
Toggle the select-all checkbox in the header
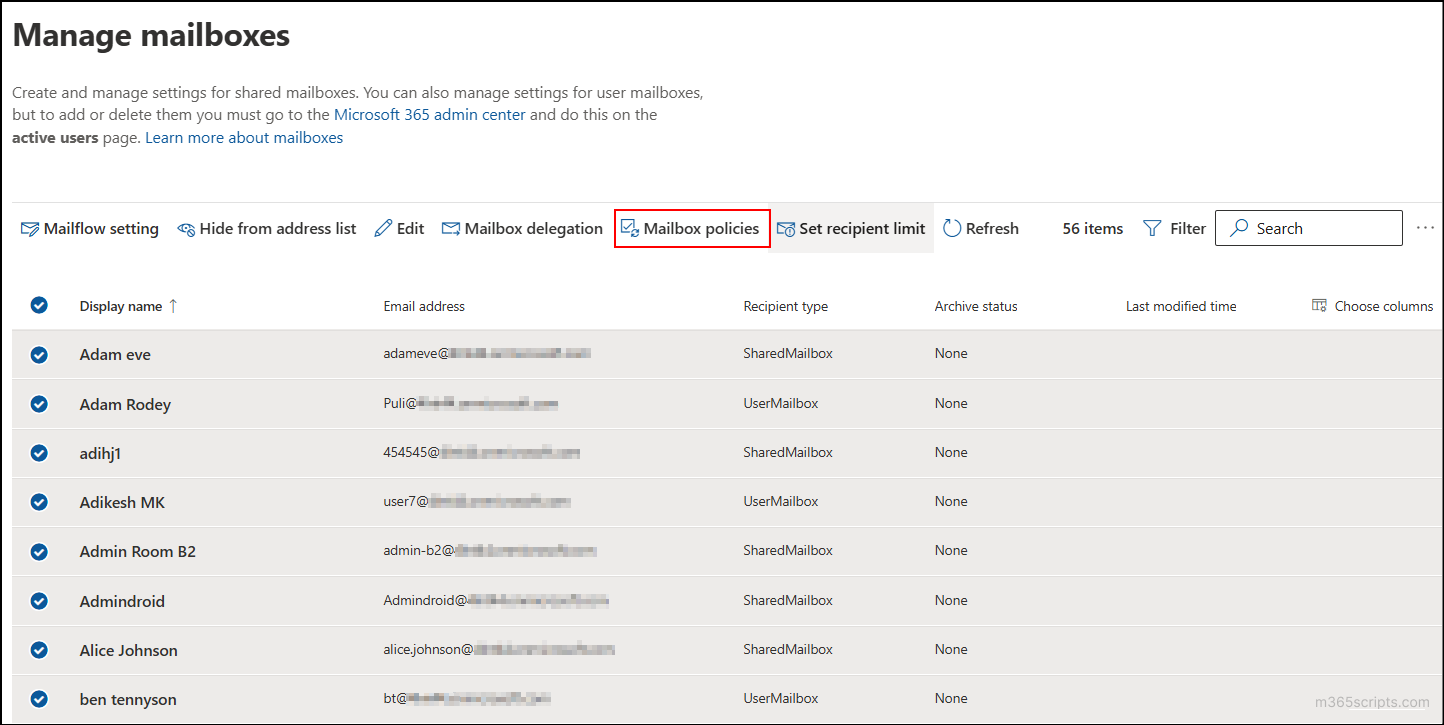coord(39,305)
